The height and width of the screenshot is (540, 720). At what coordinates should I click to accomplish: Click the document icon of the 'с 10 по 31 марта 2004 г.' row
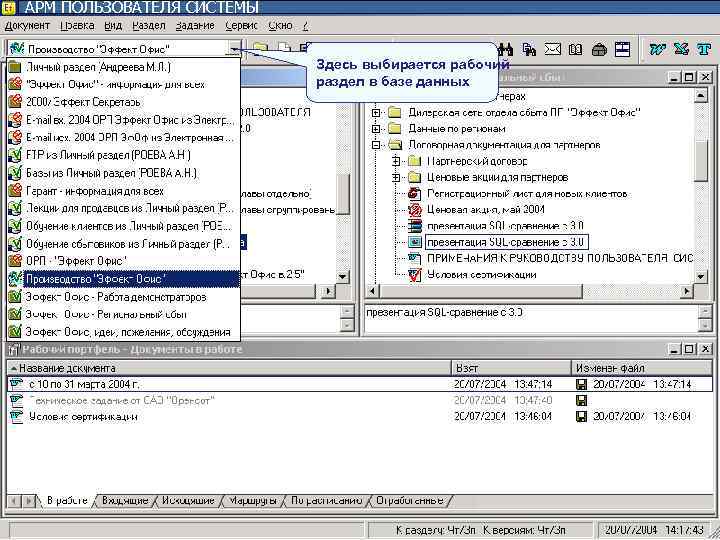tap(17, 384)
